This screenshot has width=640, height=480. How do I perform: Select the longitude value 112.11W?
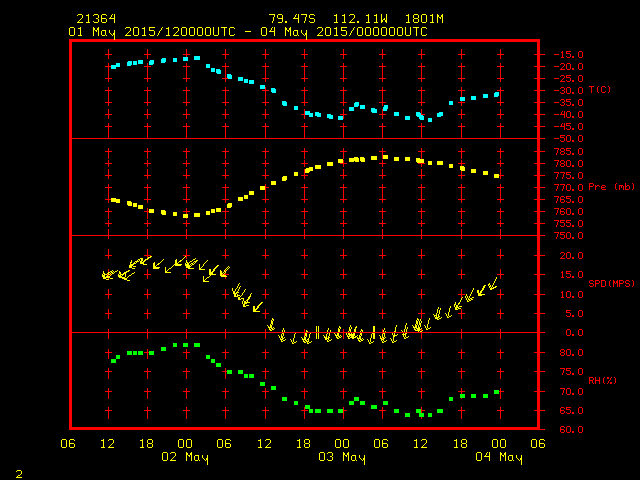pos(360,19)
